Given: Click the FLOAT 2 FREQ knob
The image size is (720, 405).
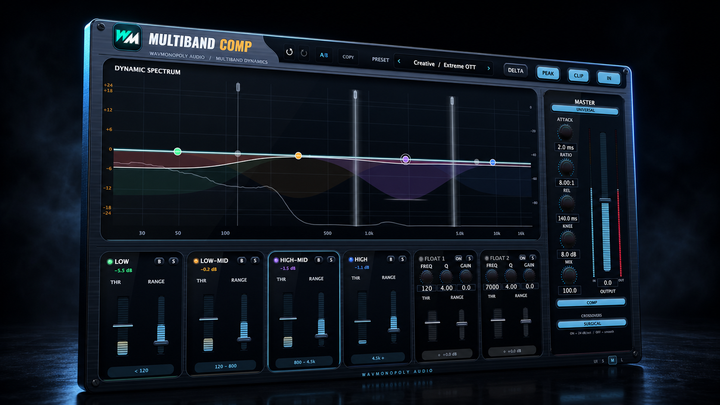Looking at the screenshot, I should tap(492, 276).
